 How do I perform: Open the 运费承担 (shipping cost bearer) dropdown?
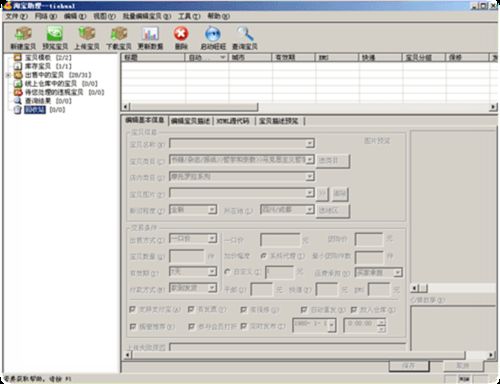click(x=397, y=273)
